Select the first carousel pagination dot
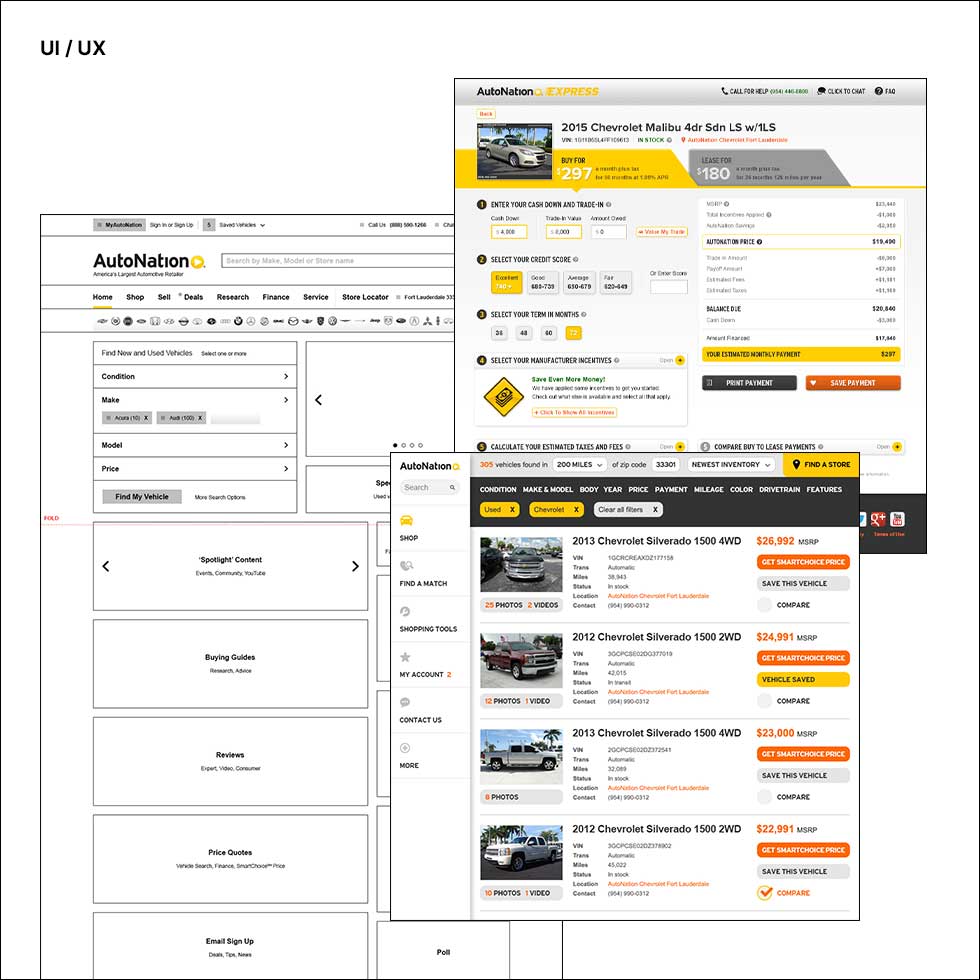Image resolution: width=980 pixels, height=980 pixels. (x=395, y=446)
